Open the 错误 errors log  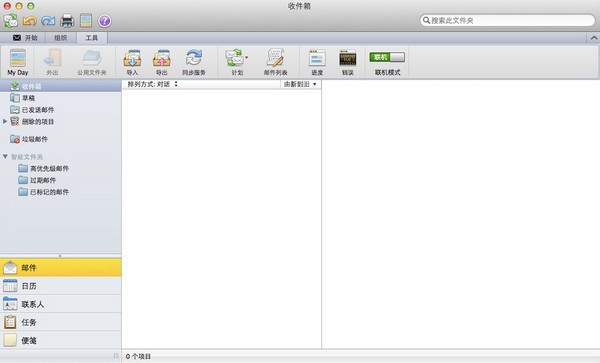point(347,62)
